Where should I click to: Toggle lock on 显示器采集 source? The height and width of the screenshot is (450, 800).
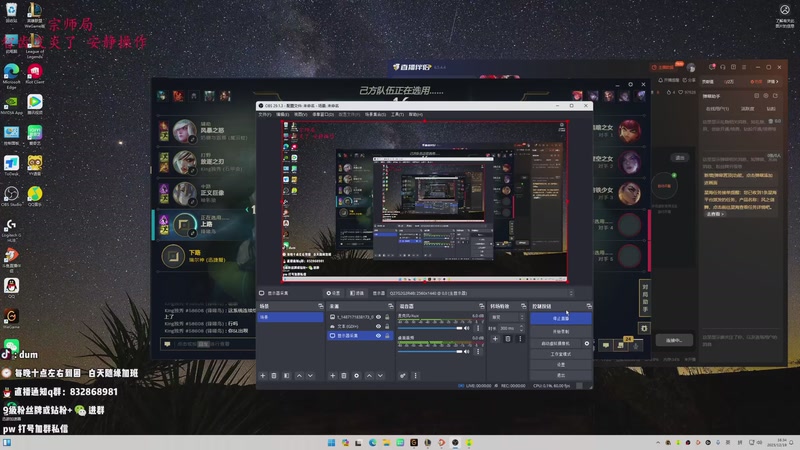(388, 337)
